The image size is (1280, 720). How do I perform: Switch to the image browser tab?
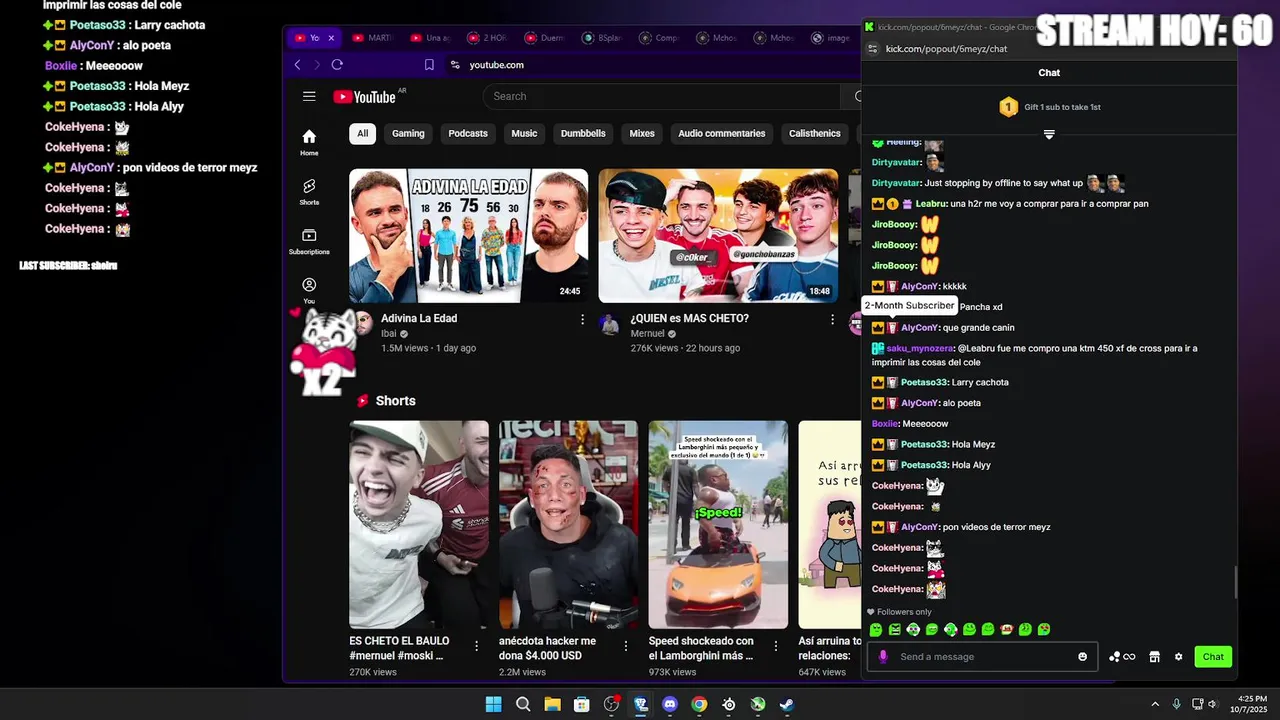[x=832, y=38]
